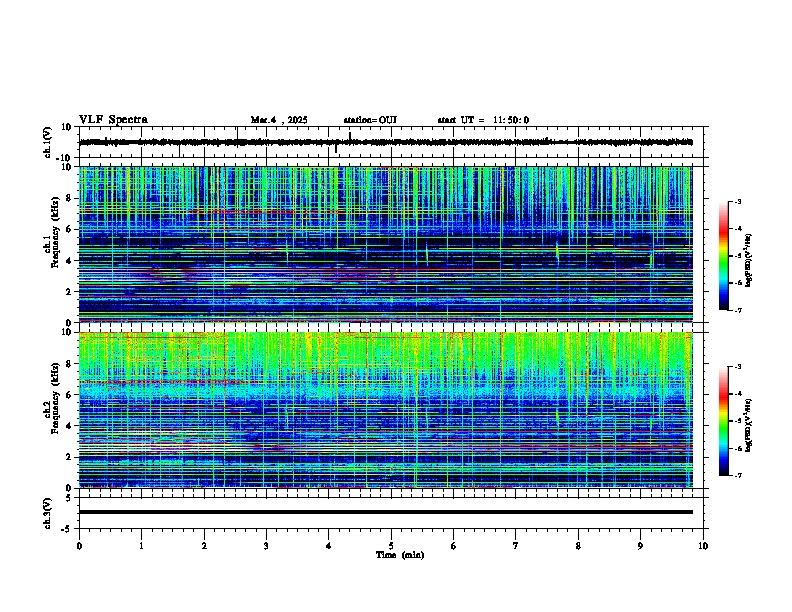Click the "-3" label on ch.1 color bar
Viewport: 792px width, 612px height.
pyautogui.click(x=738, y=201)
